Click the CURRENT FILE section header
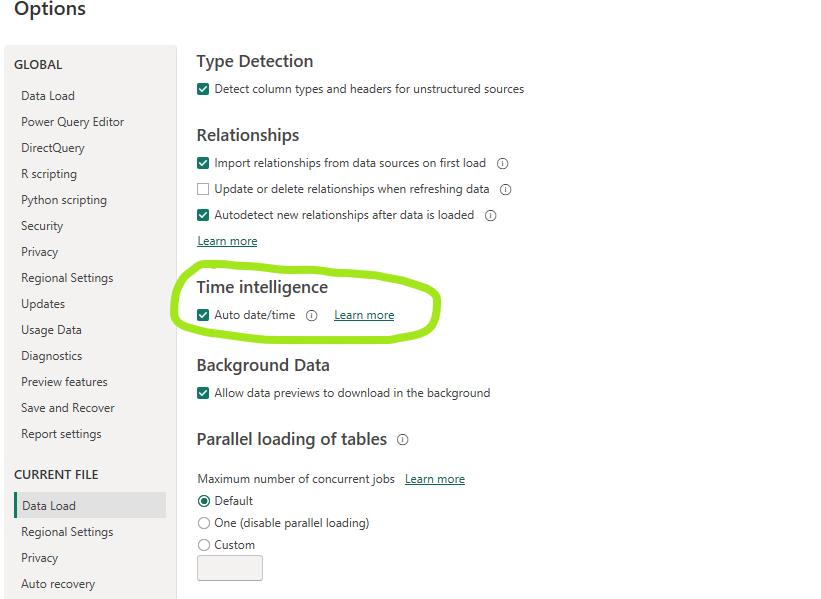 [x=56, y=475]
